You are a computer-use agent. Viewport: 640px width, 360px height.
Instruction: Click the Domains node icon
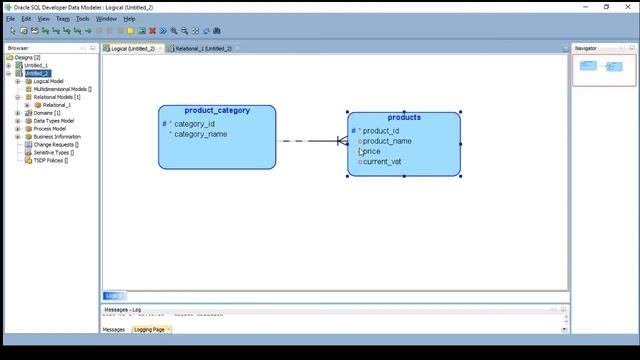pyautogui.click(x=29, y=113)
